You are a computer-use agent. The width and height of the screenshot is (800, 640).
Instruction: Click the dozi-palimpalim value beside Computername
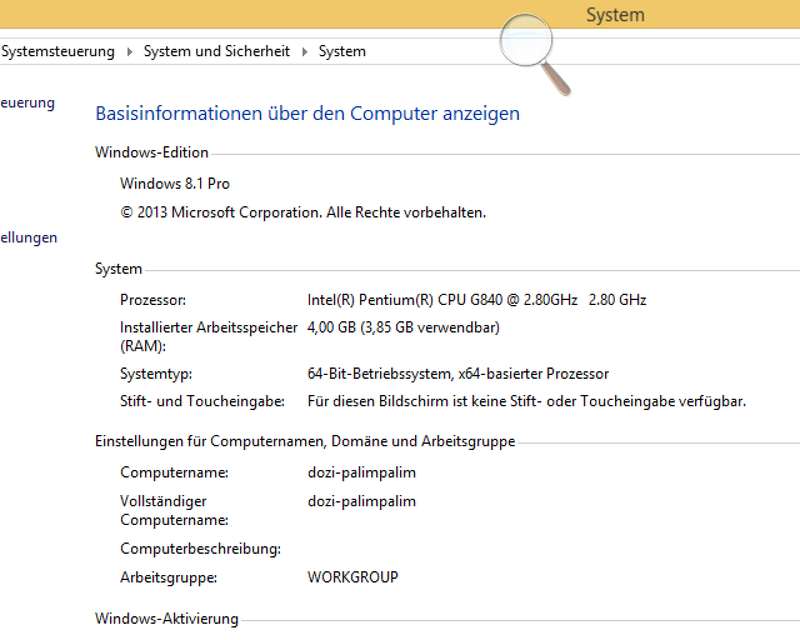361,472
